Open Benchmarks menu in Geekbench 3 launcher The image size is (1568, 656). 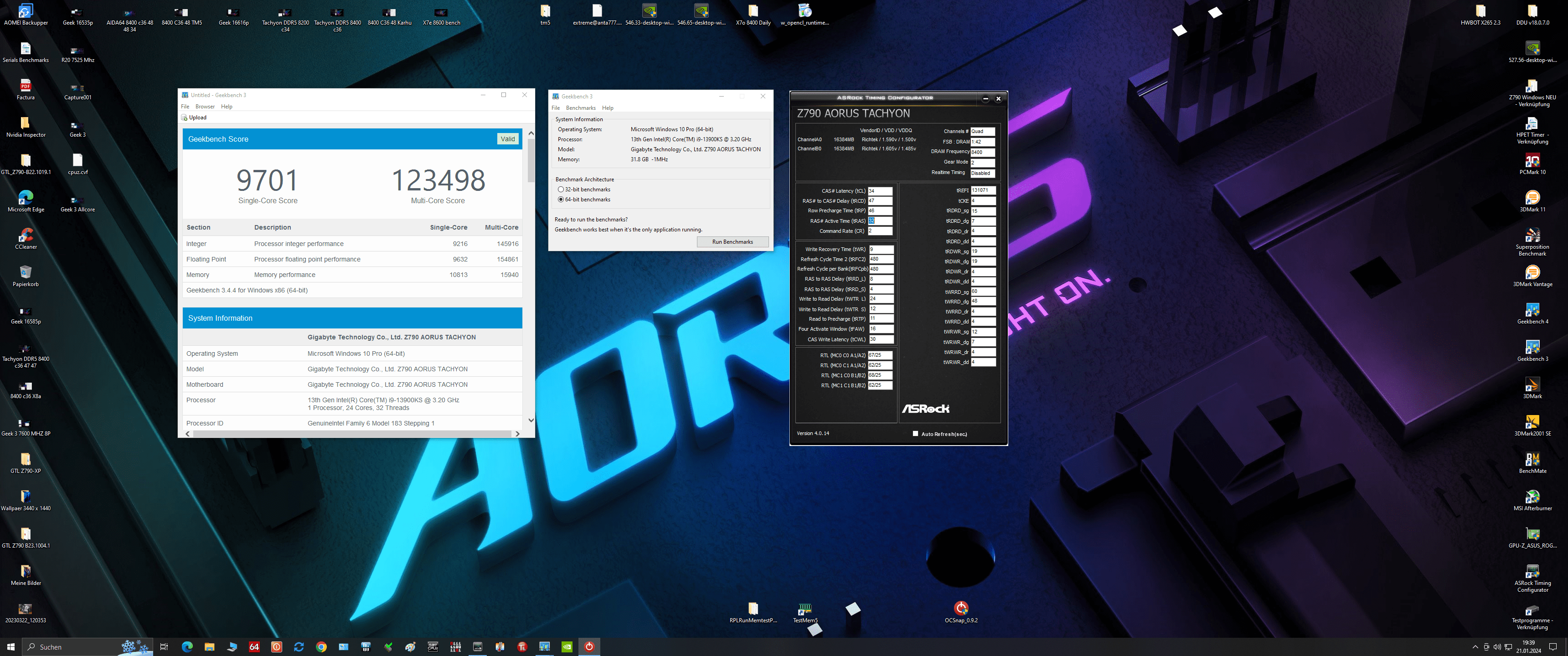click(581, 108)
